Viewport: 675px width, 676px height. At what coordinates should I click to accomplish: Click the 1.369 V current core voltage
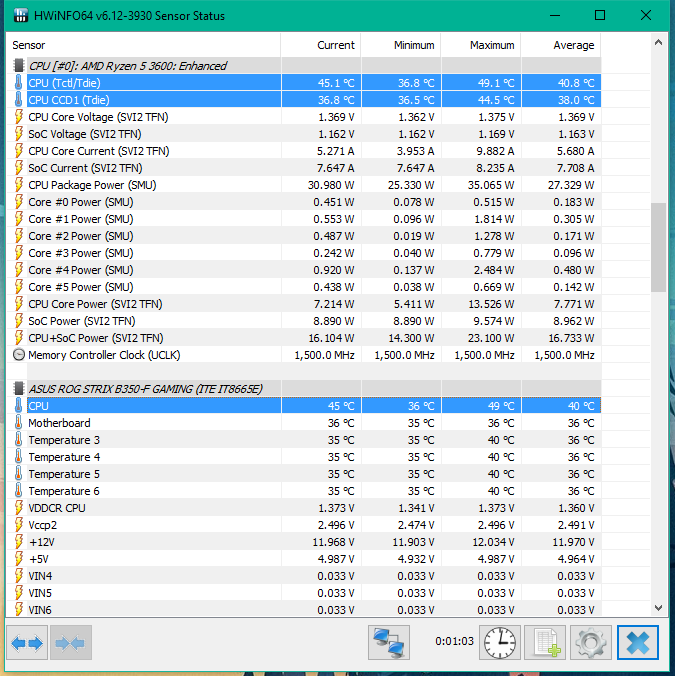coord(336,117)
